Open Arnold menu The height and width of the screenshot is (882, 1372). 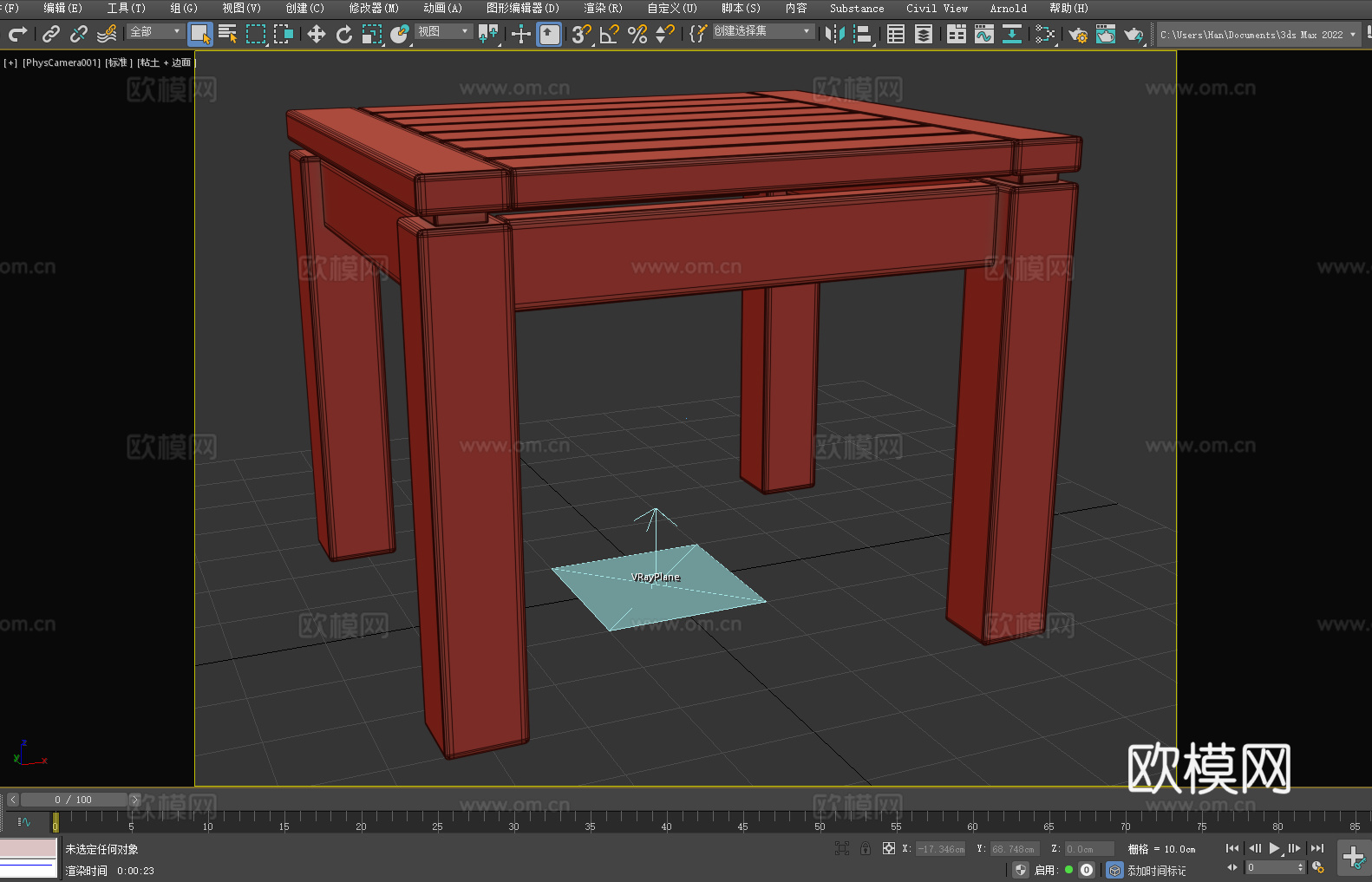point(1008,8)
